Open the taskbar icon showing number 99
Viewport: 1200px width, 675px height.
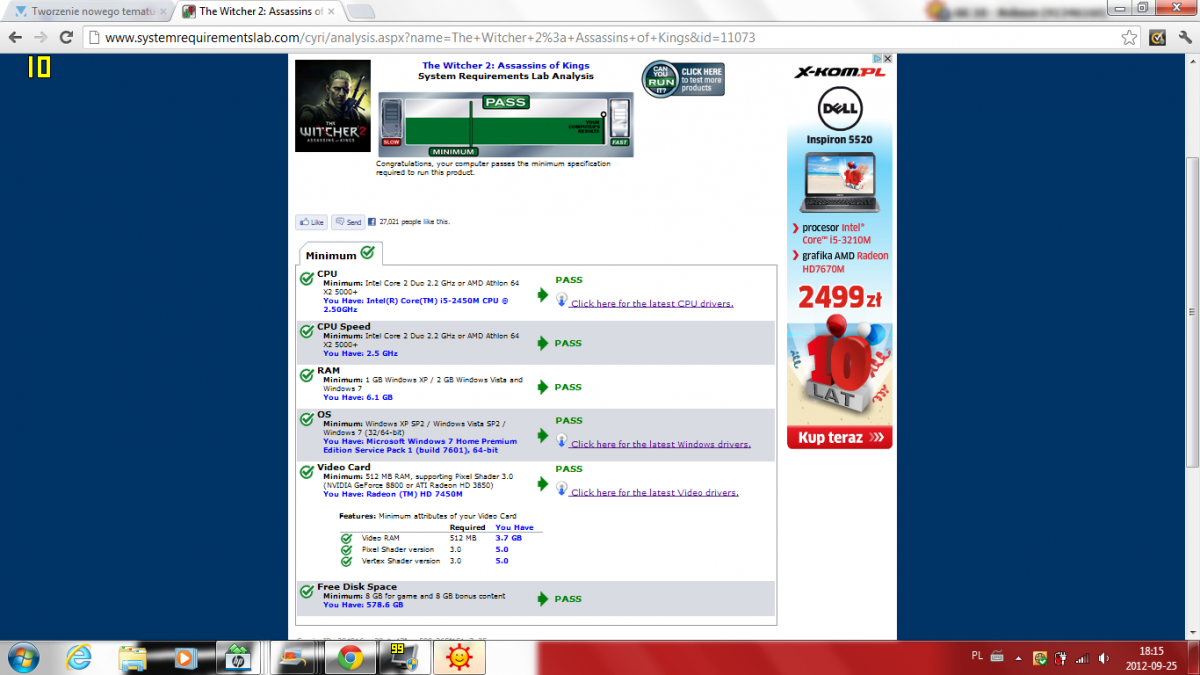[x=404, y=657]
